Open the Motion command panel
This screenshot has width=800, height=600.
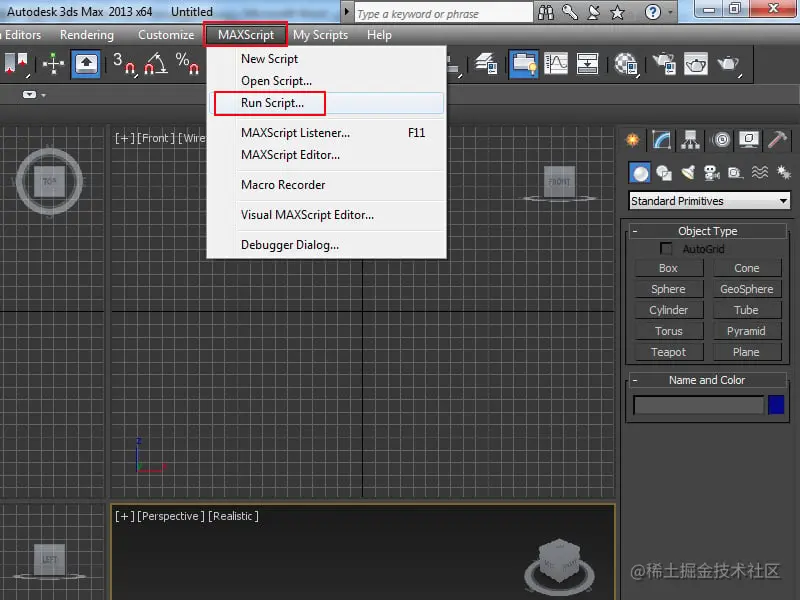click(722, 139)
